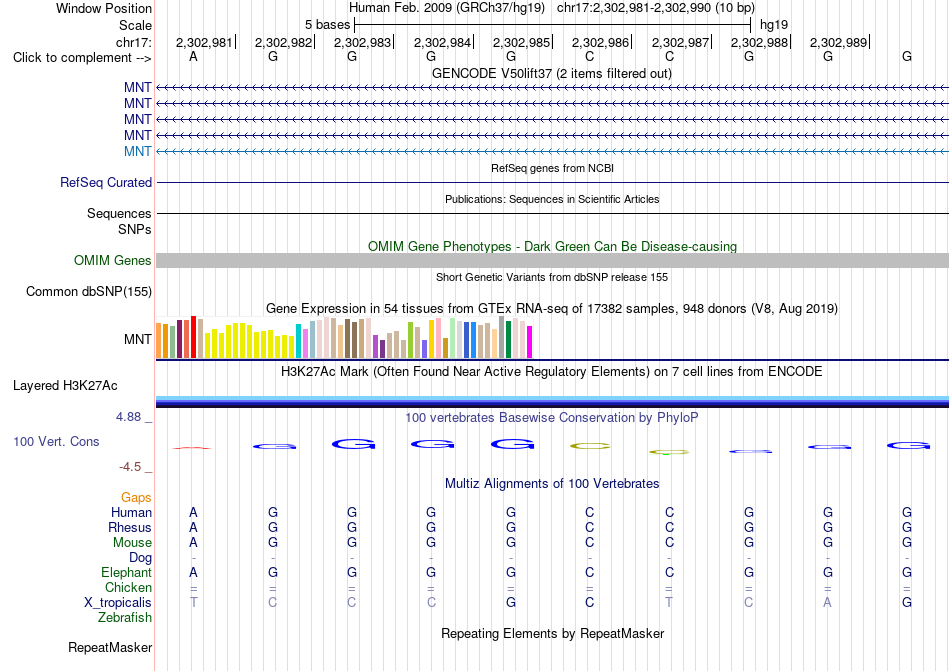Click the Rhesus species label
Screen dimensions: 950x671
[x=130, y=527]
